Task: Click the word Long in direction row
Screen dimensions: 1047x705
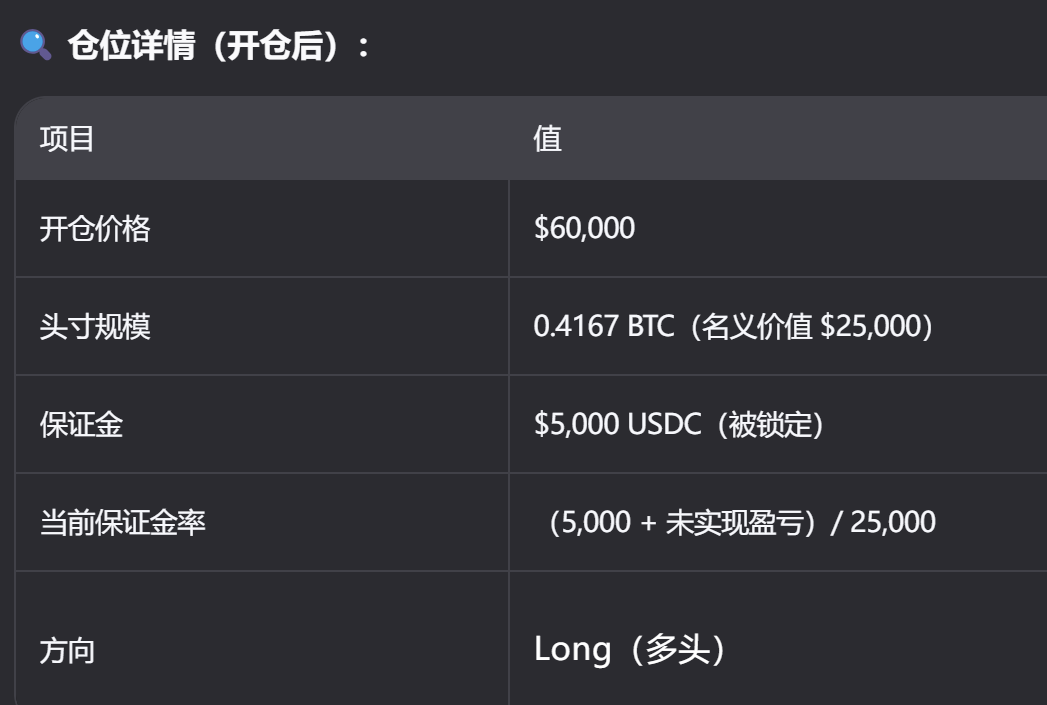Action: click(x=572, y=650)
